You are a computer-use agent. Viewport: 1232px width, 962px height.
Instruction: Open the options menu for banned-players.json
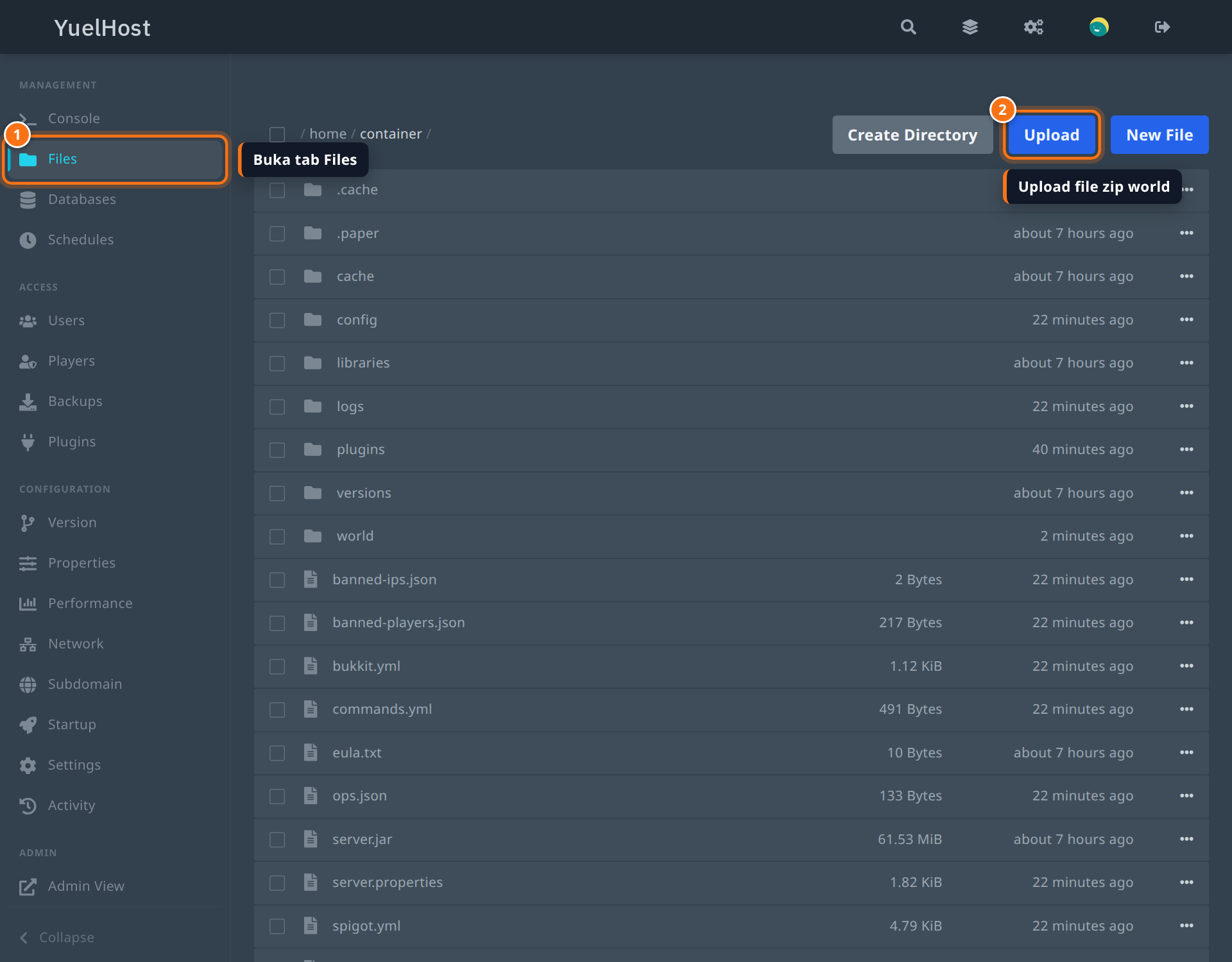1186,623
